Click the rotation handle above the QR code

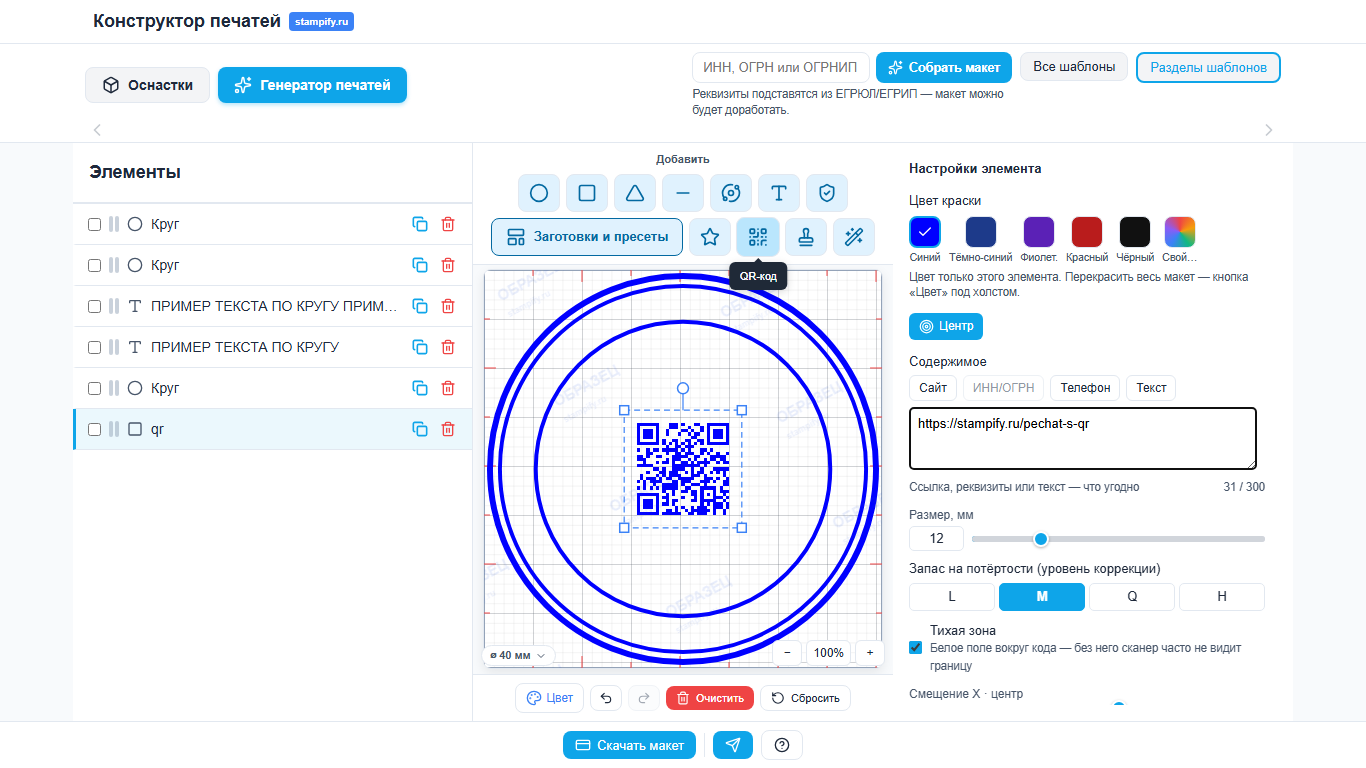pyautogui.click(x=683, y=388)
